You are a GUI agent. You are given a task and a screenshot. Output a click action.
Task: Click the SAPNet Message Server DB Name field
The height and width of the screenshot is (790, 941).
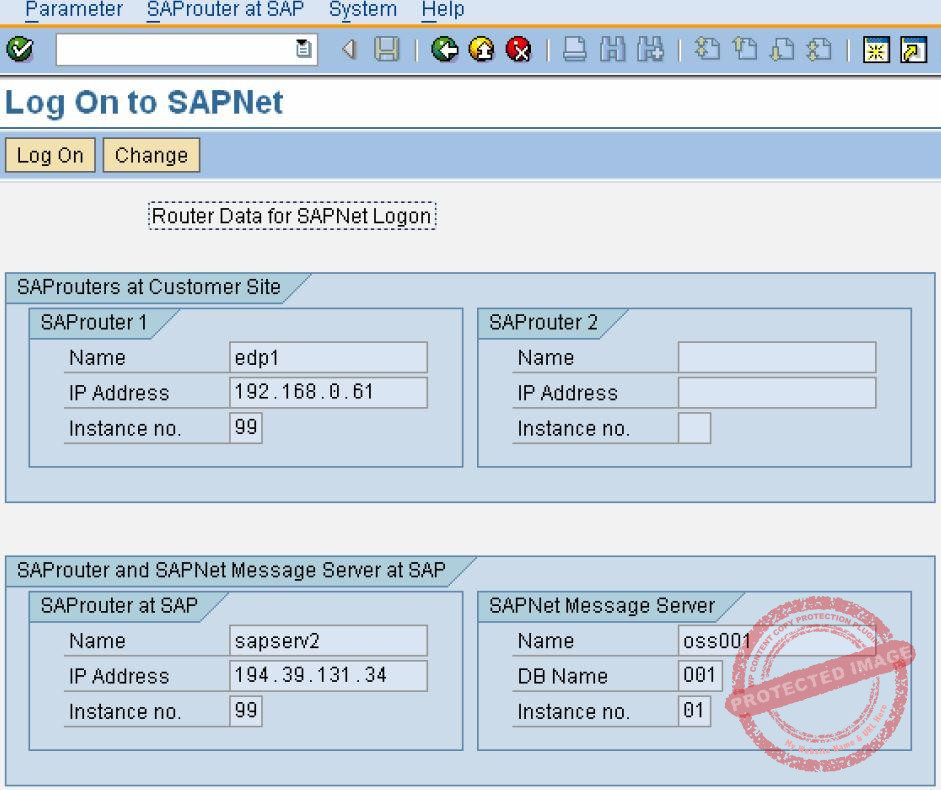(699, 676)
